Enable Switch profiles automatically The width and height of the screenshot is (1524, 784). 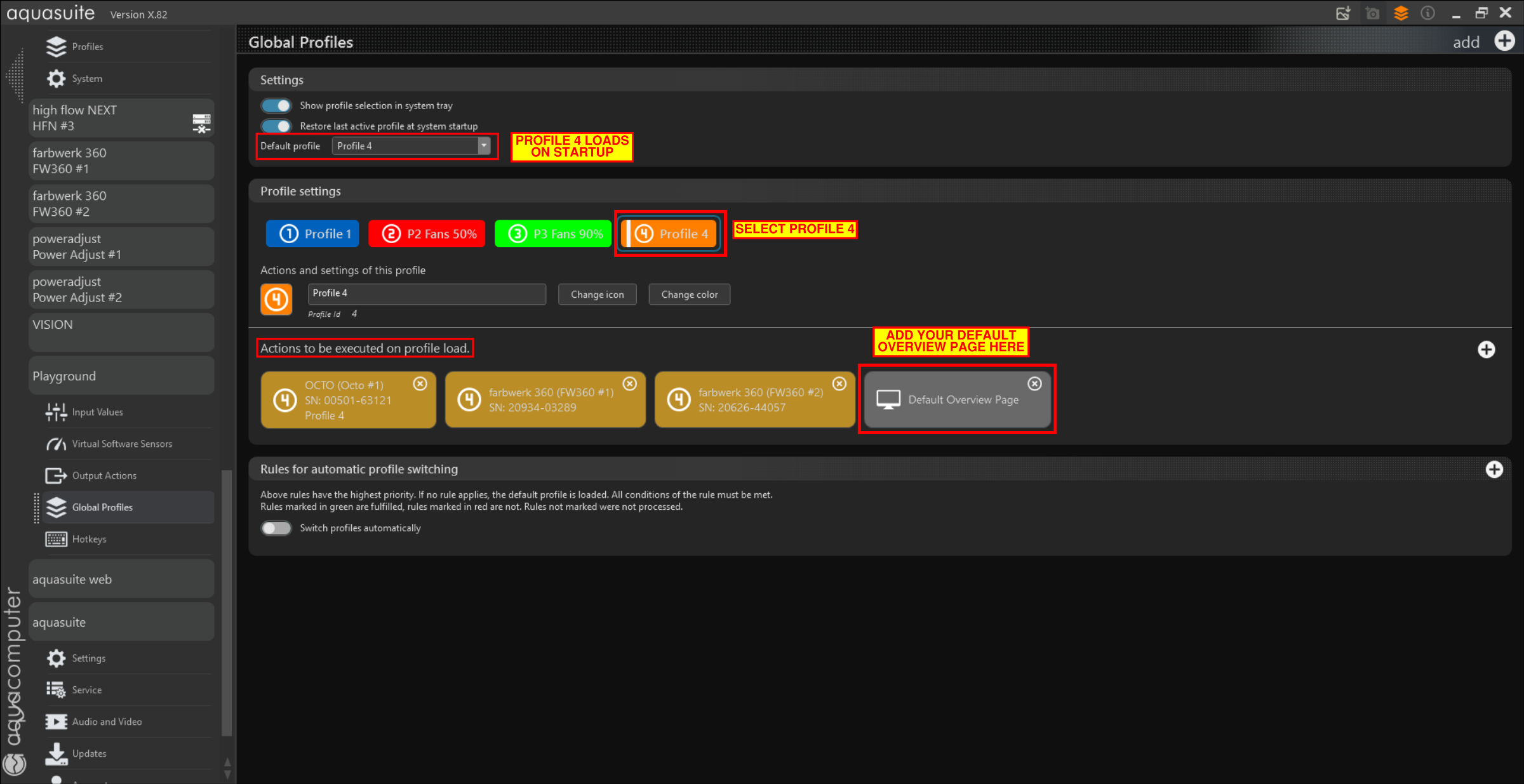click(276, 528)
